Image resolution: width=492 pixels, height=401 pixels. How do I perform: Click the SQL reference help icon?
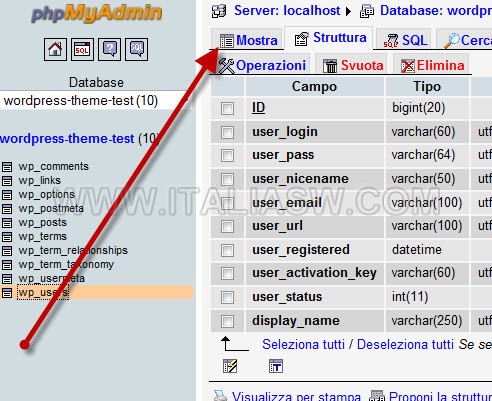pos(136,49)
